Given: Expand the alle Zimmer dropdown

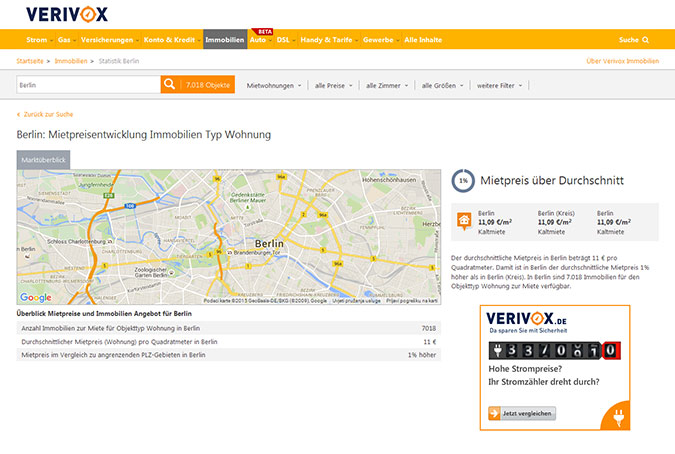Looking at the screenshot, I should click(x=387, y=86).
